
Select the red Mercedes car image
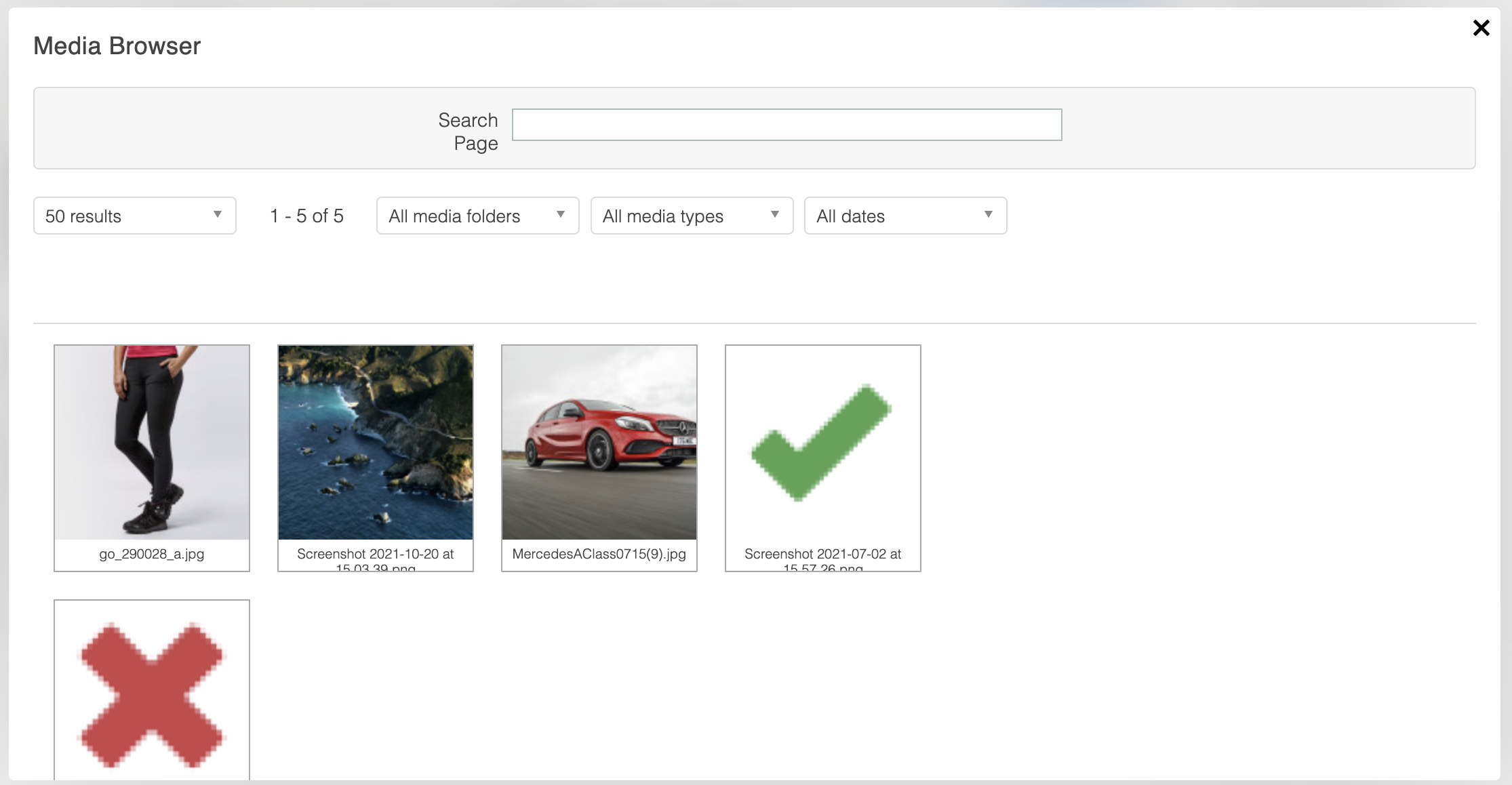point(599,442)
